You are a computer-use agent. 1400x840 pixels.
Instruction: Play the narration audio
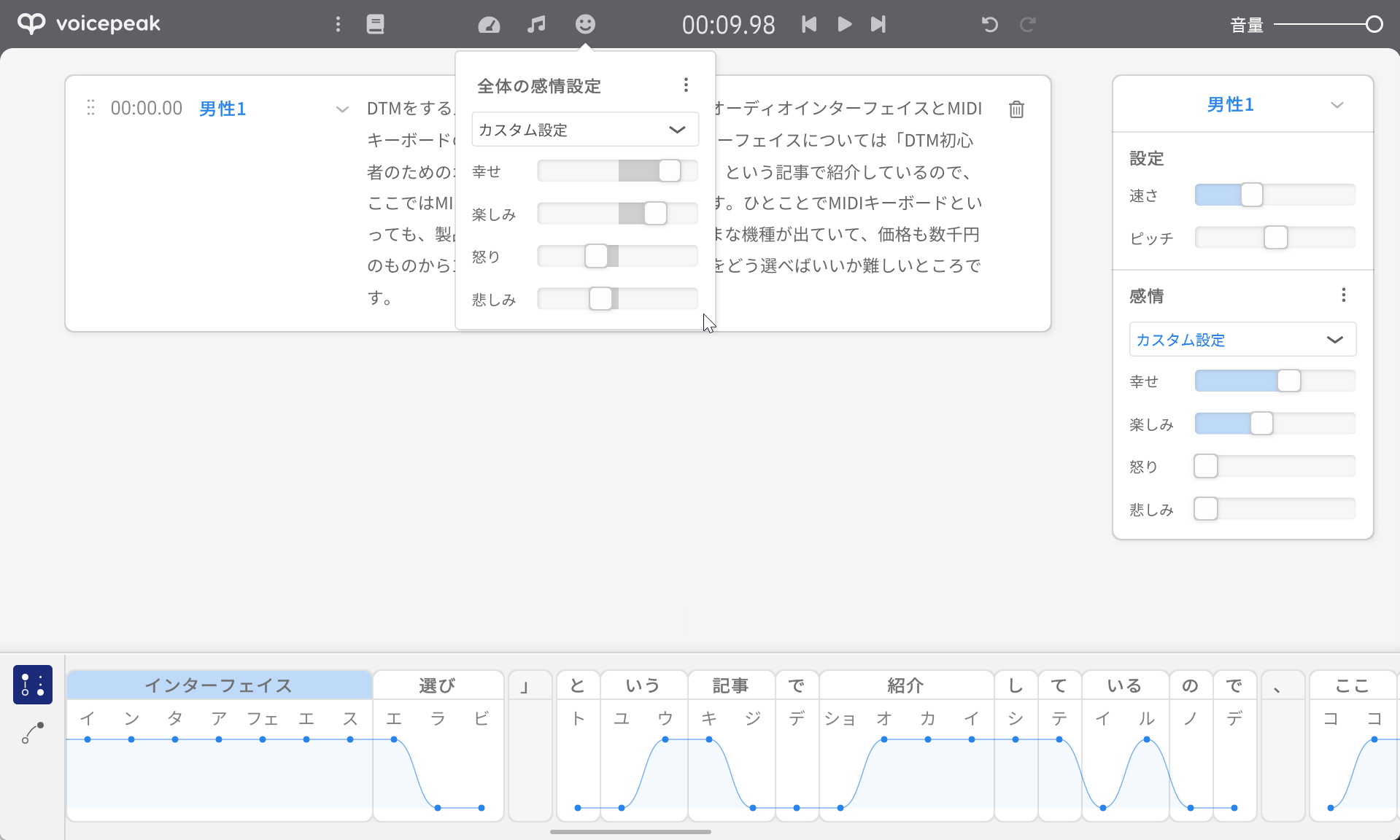[844, 24]
